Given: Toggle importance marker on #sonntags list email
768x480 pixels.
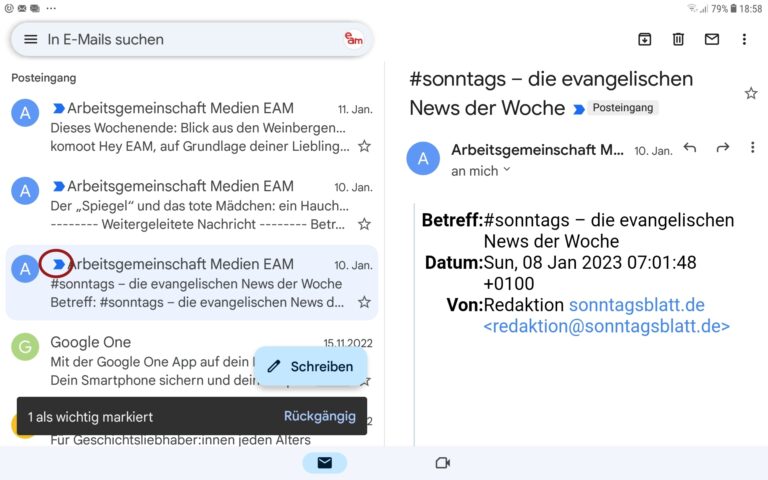Looking at the screenshot, I should point(59,264).
